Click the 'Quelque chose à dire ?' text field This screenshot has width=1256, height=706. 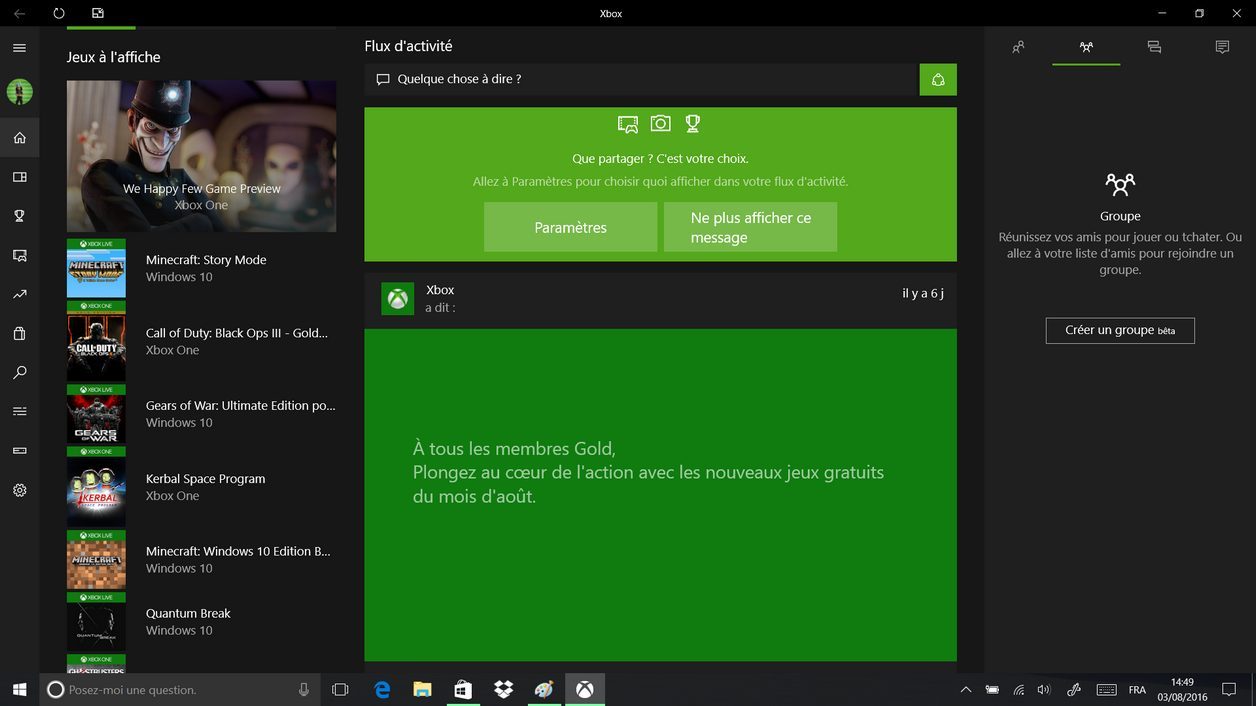point(640,79)
